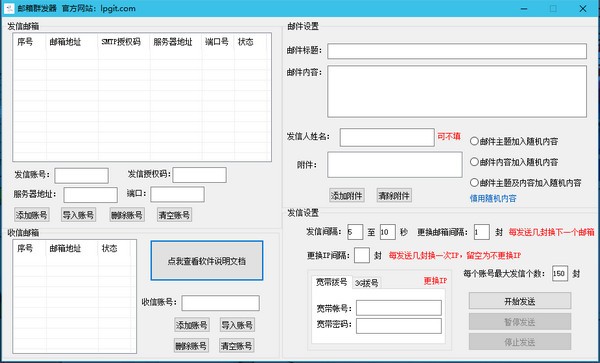Close the 邮箱群发器 window
600x363 pixels.
[x=583, y=8]
